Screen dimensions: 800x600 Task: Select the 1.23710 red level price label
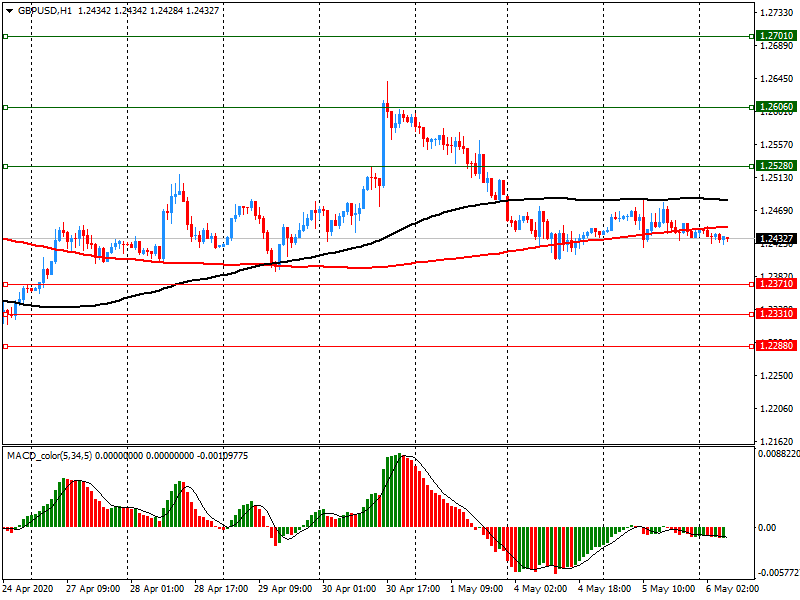[x=776, y=284]
